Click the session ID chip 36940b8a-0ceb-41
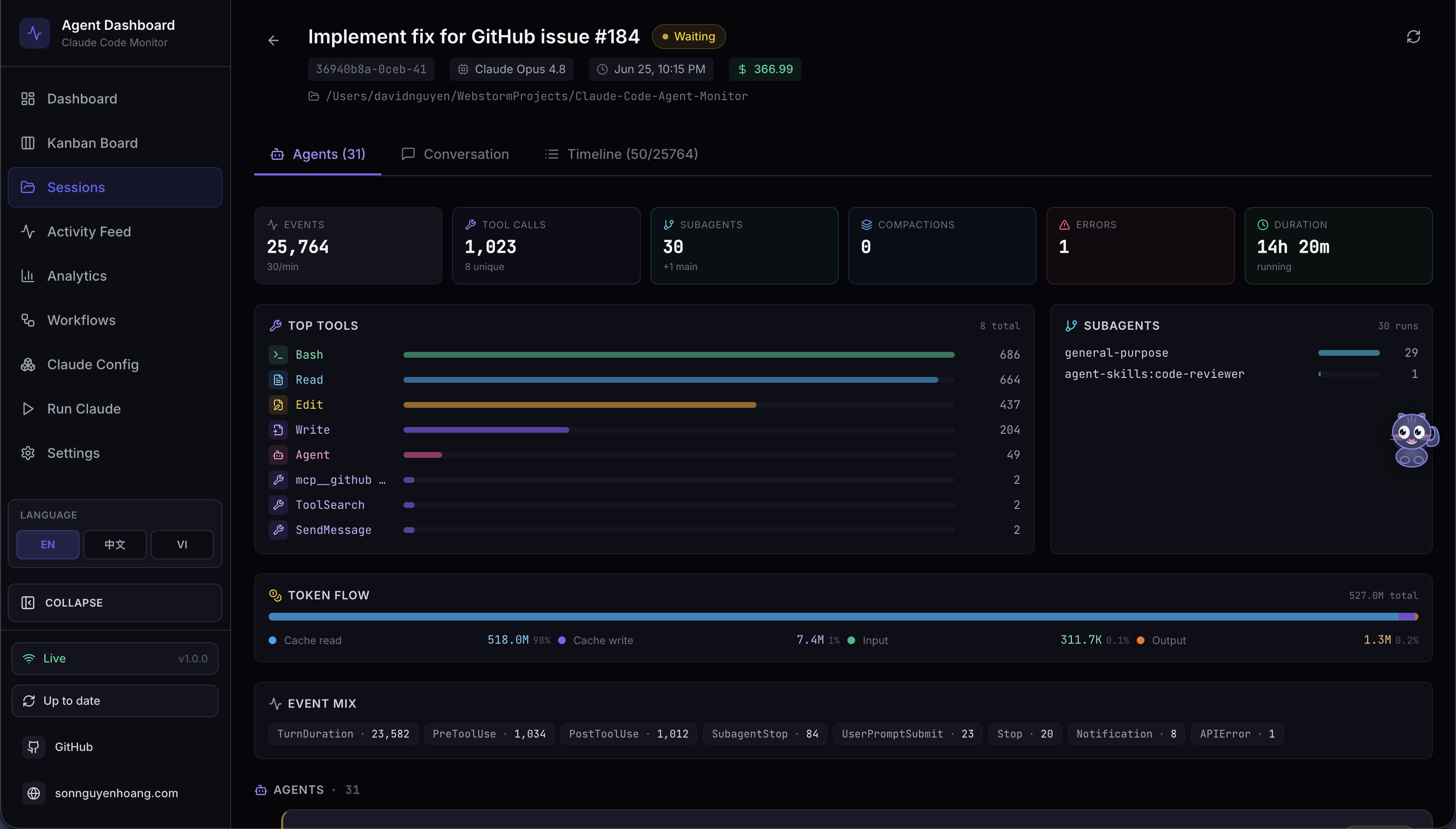The height and width of the screenshot is (829, 1456). coord(371,69)
